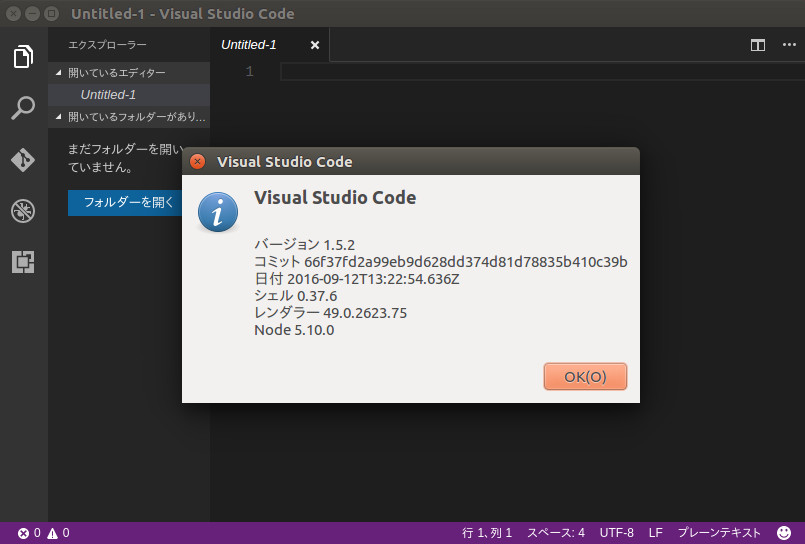Screen dimensions: 805x544
Task: Click the errors count icon in status bar
Action: pos(23,533)
